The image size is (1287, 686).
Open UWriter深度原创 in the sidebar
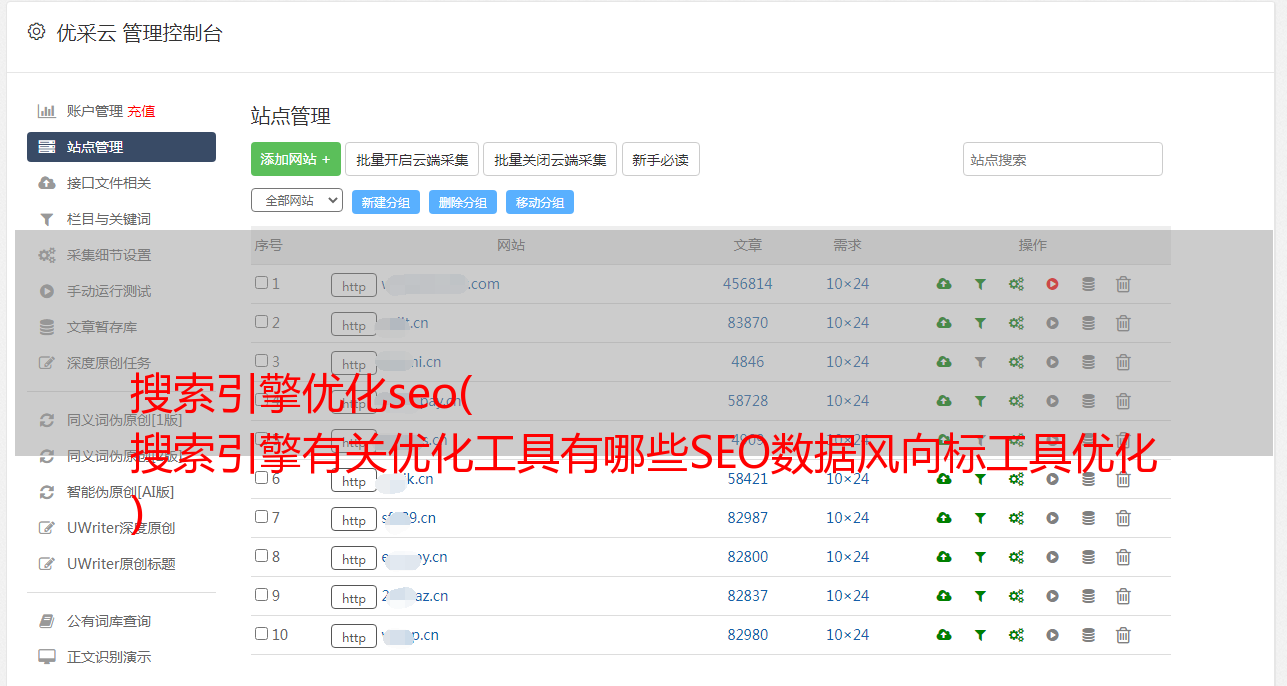121,528
